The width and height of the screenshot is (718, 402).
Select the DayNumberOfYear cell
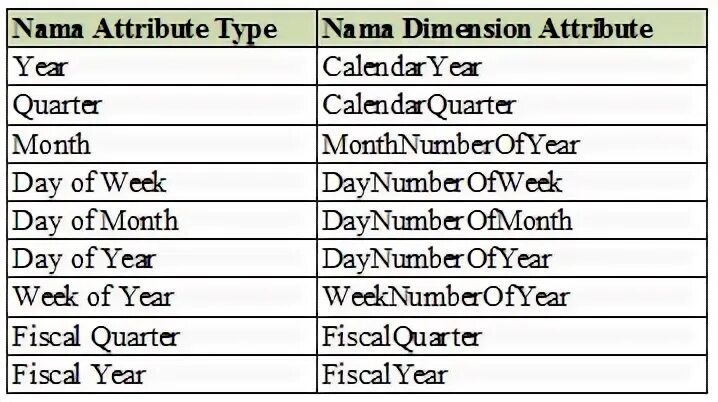512,258
